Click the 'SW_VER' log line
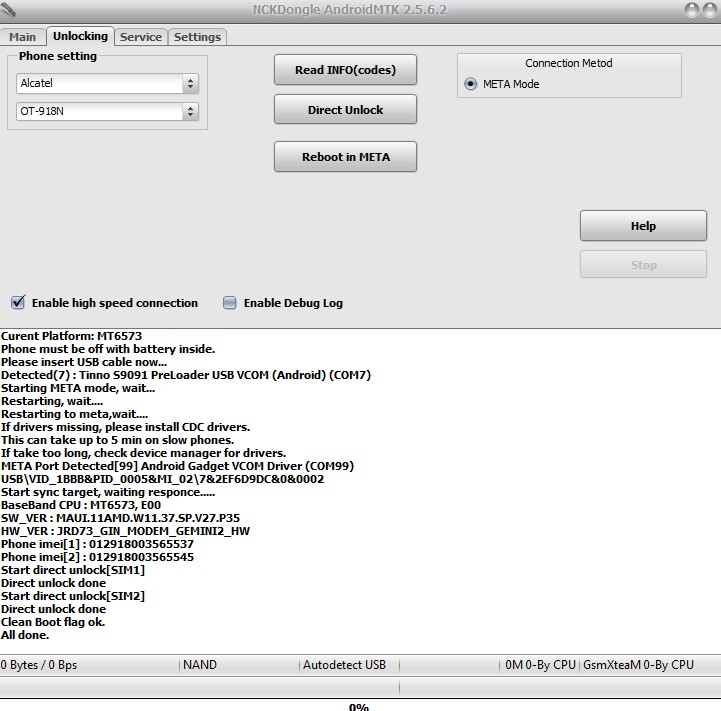721x711 pixels. coord(120,518)
